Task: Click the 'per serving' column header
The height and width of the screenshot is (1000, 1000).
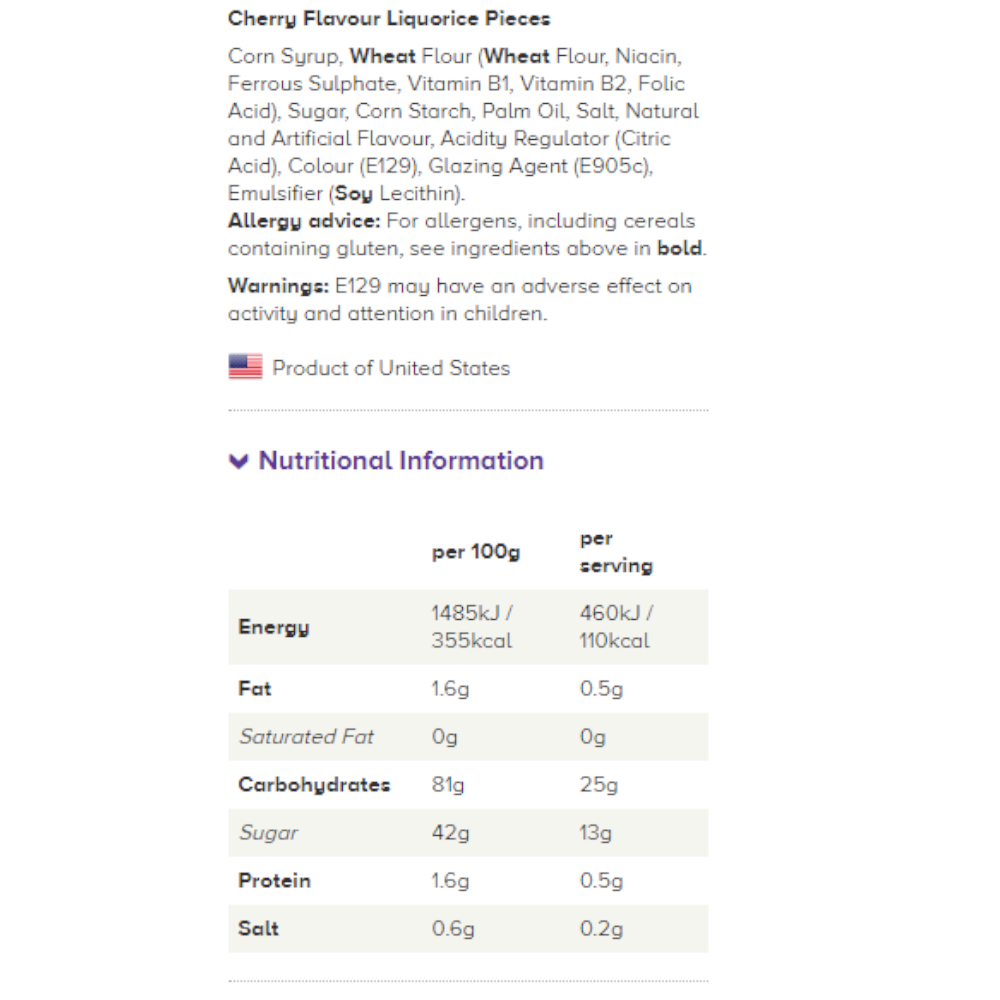Action: (616, 552)
